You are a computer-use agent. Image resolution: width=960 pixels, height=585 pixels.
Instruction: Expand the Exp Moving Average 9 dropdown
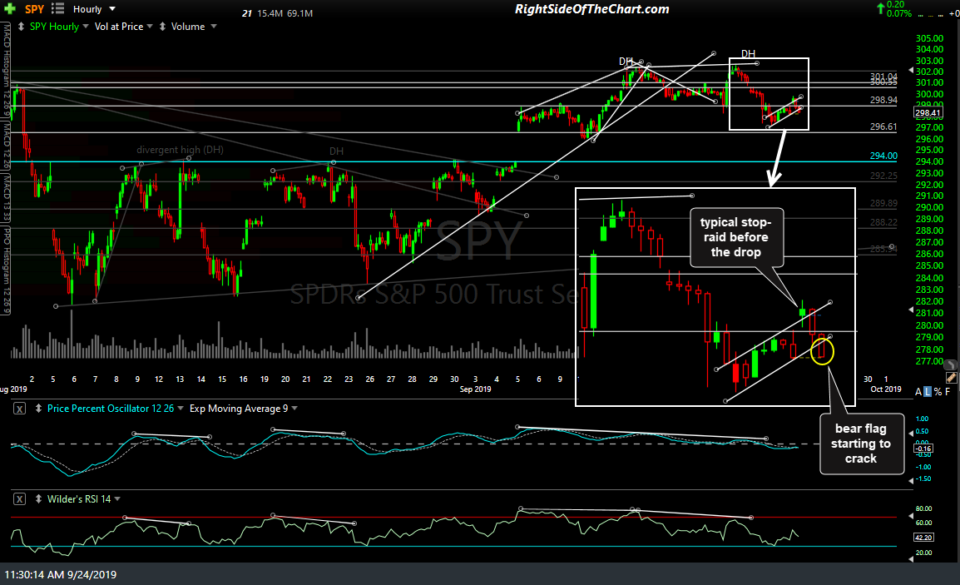click(296, 408)
